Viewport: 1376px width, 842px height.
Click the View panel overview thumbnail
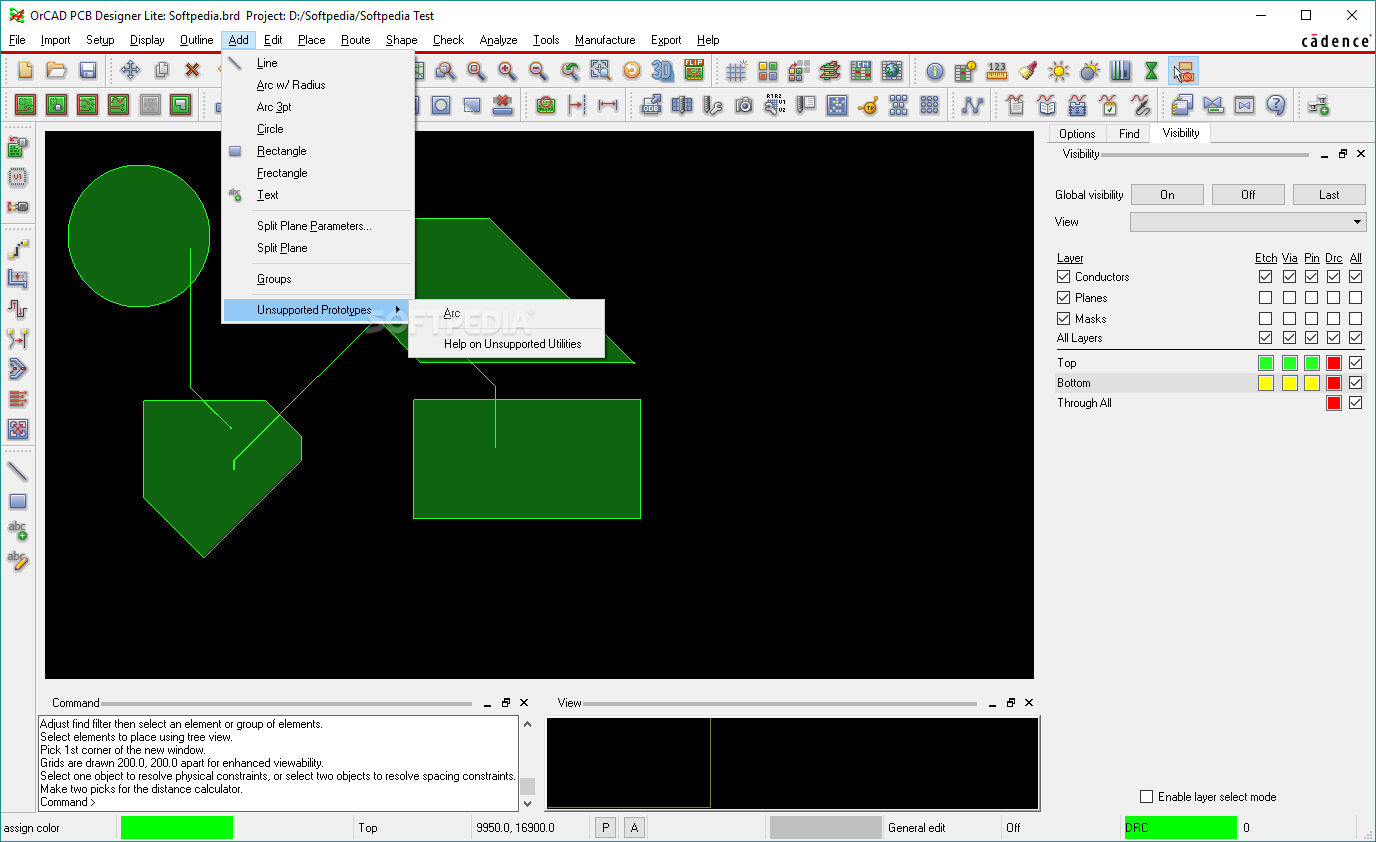click(x=793, y=762)
